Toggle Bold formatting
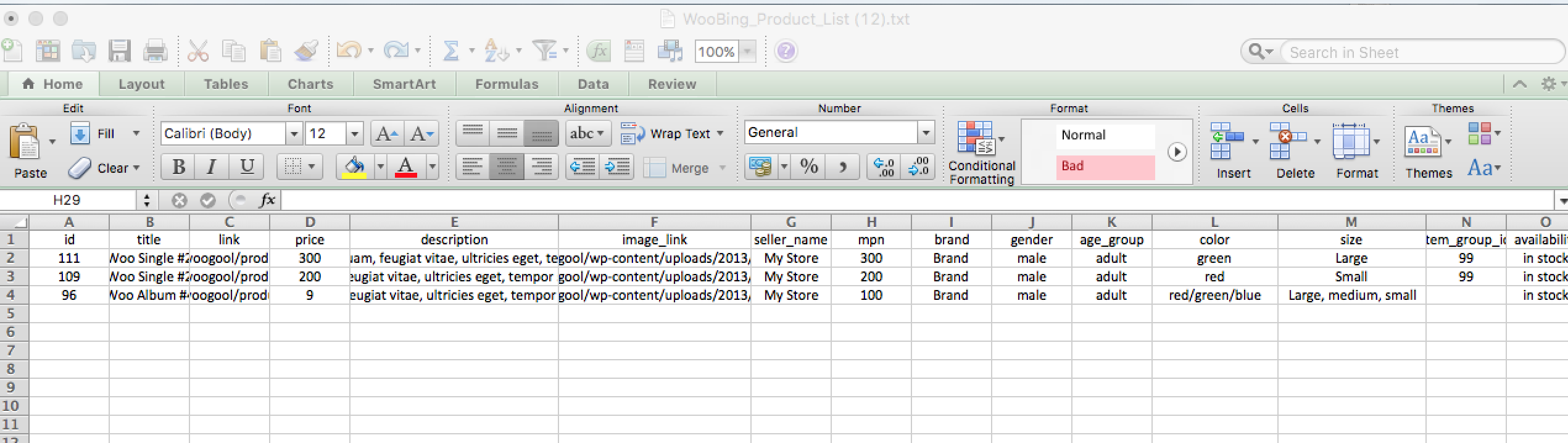 pos(178,167)
